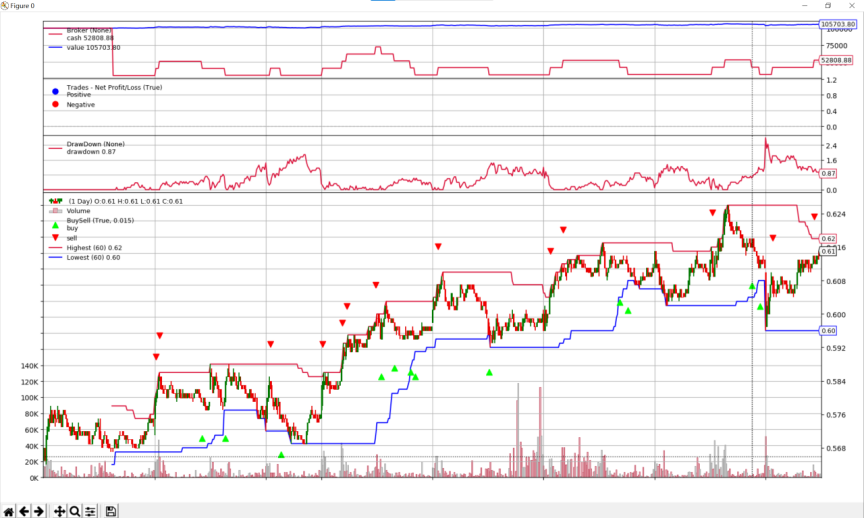
Task: Close the Figure 0 window
Action: (851, 6)
